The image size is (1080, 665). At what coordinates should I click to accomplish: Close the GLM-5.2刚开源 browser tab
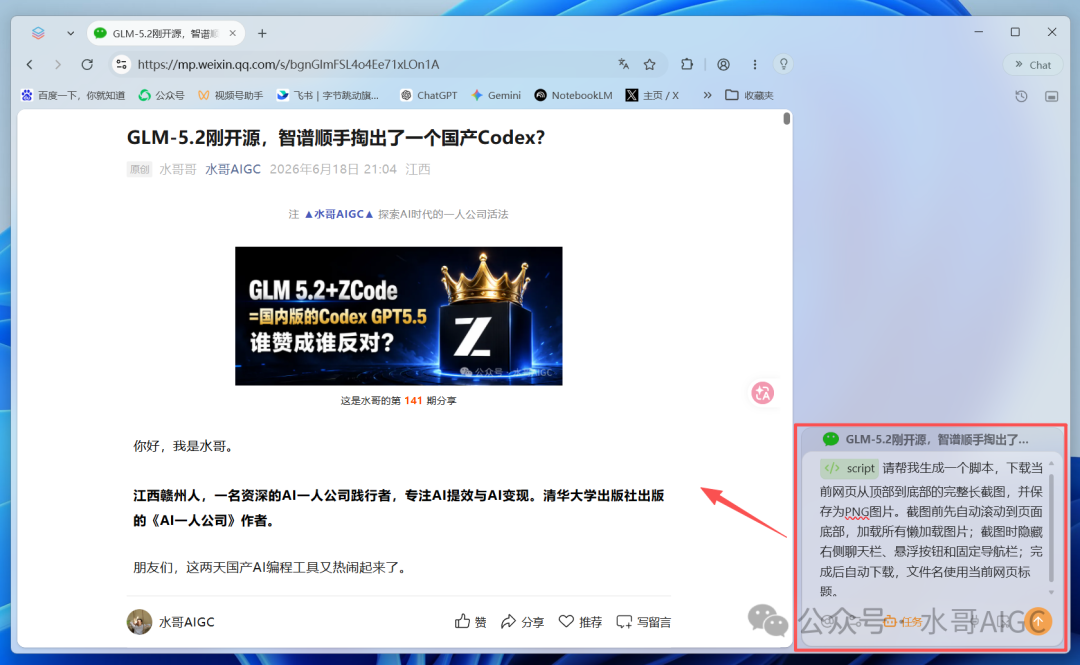(x=233, y=33)
